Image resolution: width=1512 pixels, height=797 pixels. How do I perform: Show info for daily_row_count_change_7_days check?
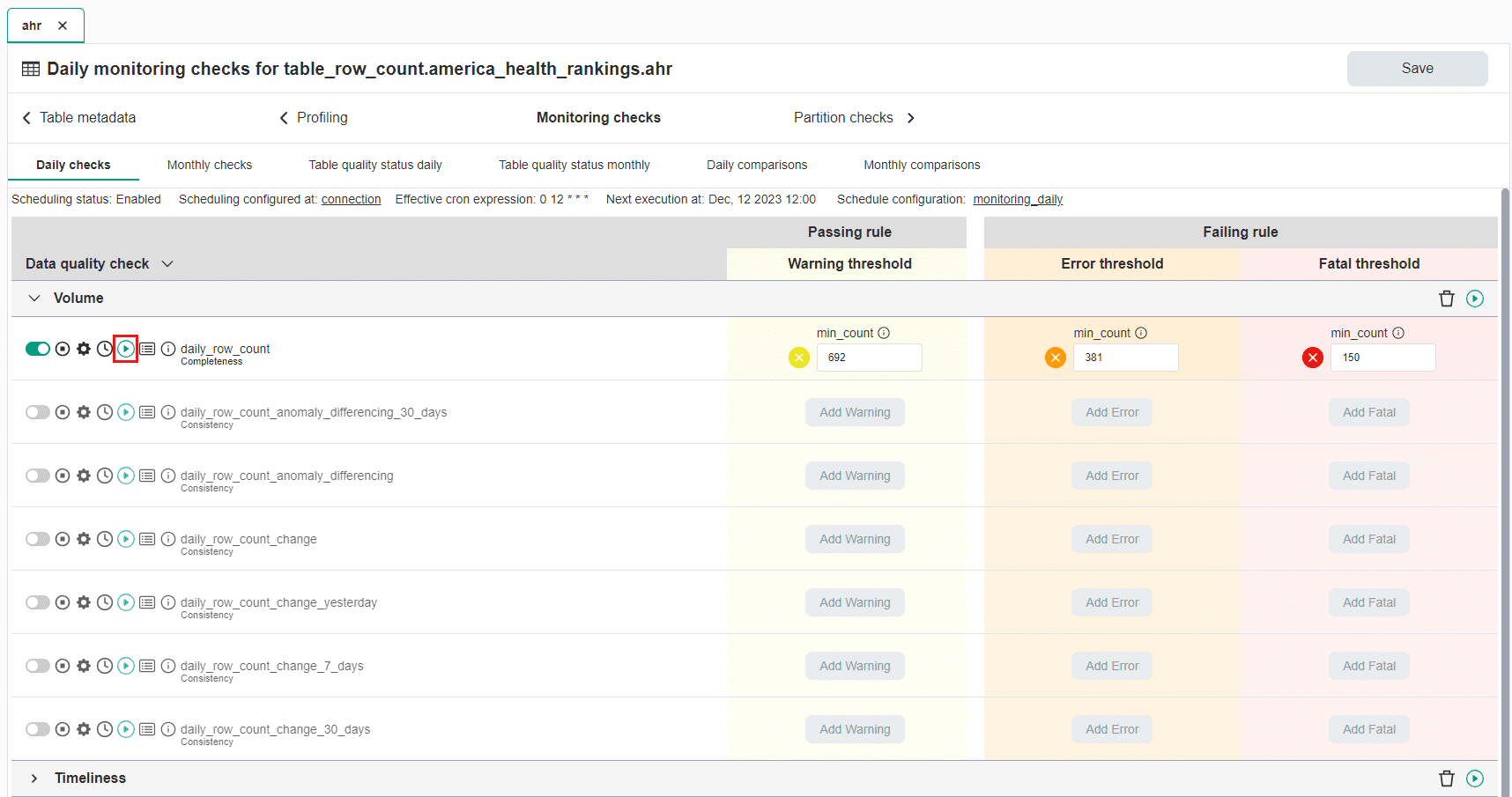pyautogui.click(x=168, y=666)
